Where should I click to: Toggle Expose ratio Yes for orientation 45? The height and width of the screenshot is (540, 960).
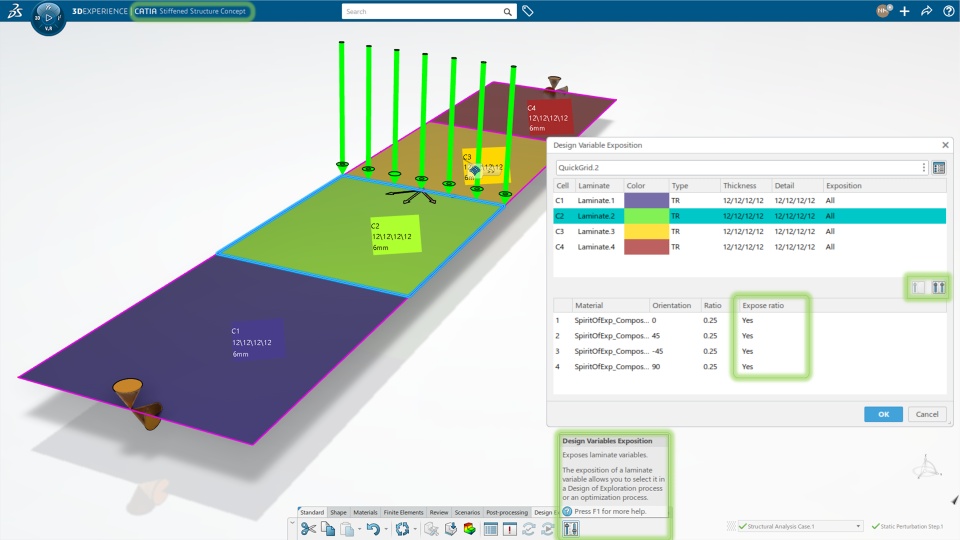click(x=747, y=336)
